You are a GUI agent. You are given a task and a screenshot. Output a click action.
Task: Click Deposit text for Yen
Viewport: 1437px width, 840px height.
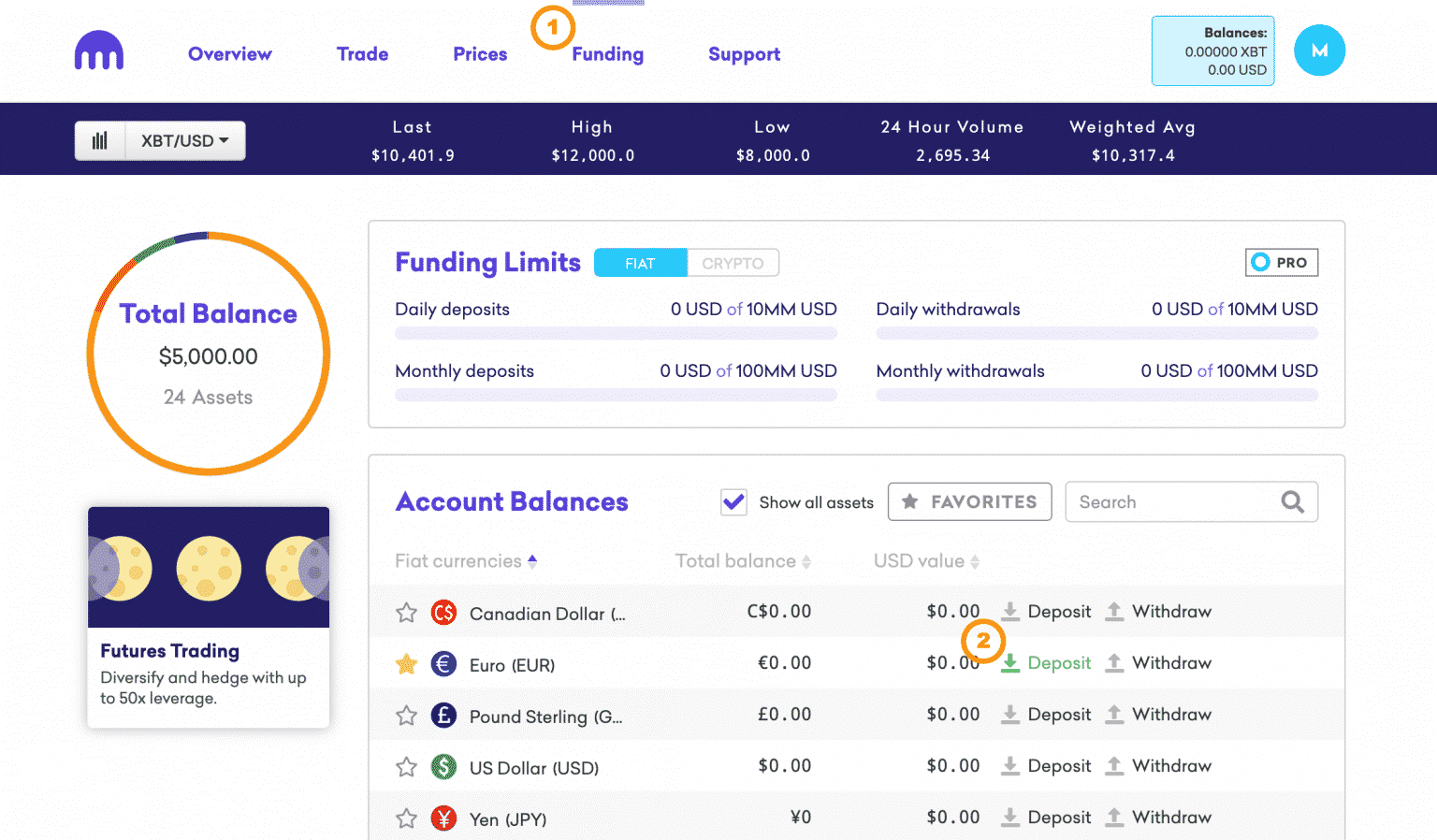[x=1059, y=818]
